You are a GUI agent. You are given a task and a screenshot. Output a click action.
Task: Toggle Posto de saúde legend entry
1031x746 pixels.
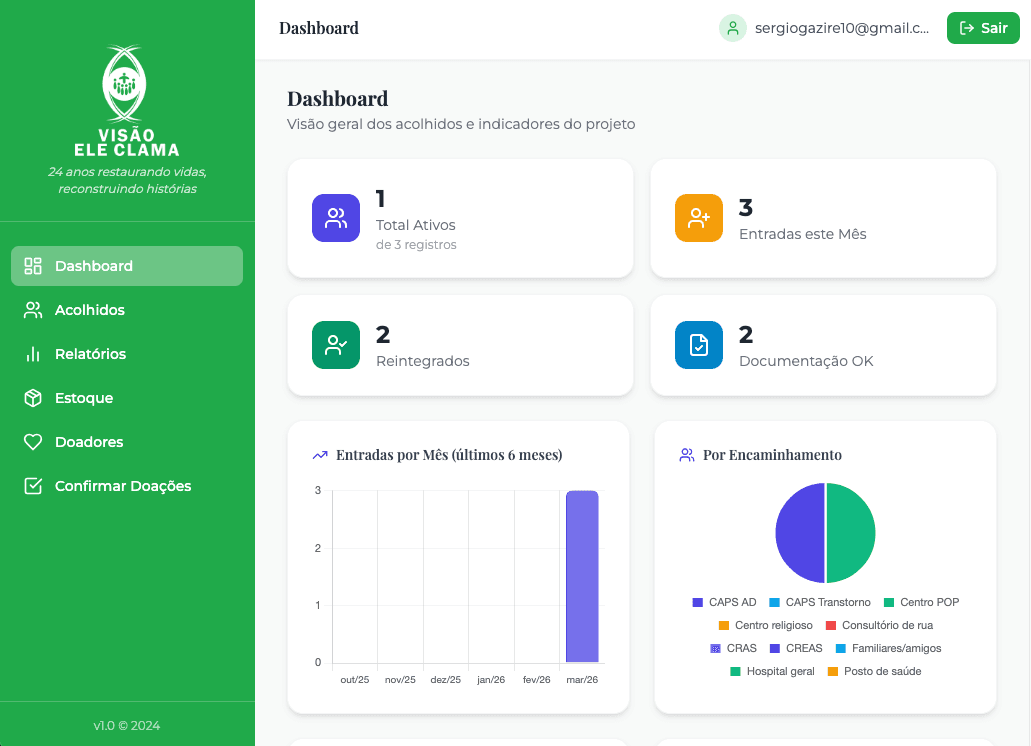(874, 672)
